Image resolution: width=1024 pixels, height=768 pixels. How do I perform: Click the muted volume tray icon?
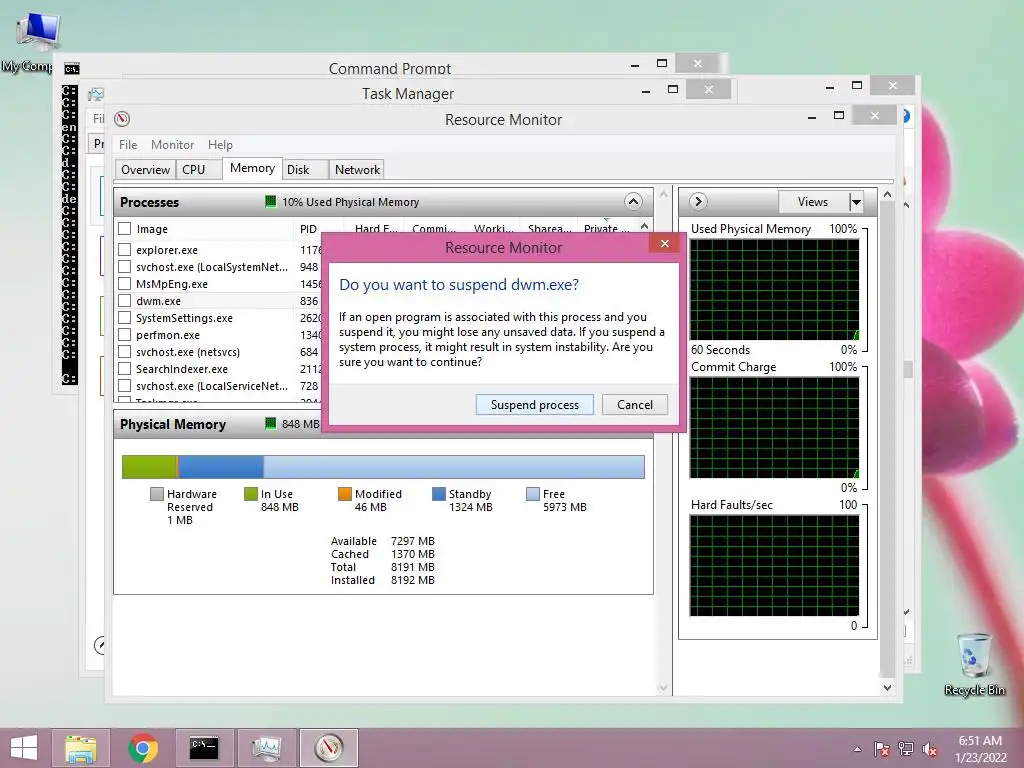[x=930, y=748]
